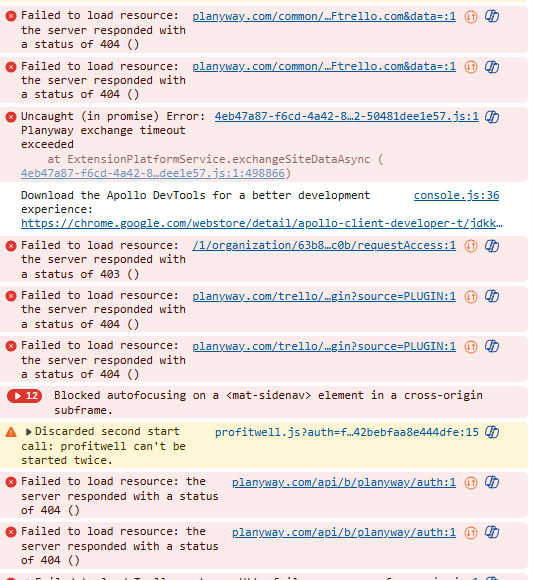Expand the Discarded second start call warning
Viewport: 534px width, 580px height.
(28, 432)
